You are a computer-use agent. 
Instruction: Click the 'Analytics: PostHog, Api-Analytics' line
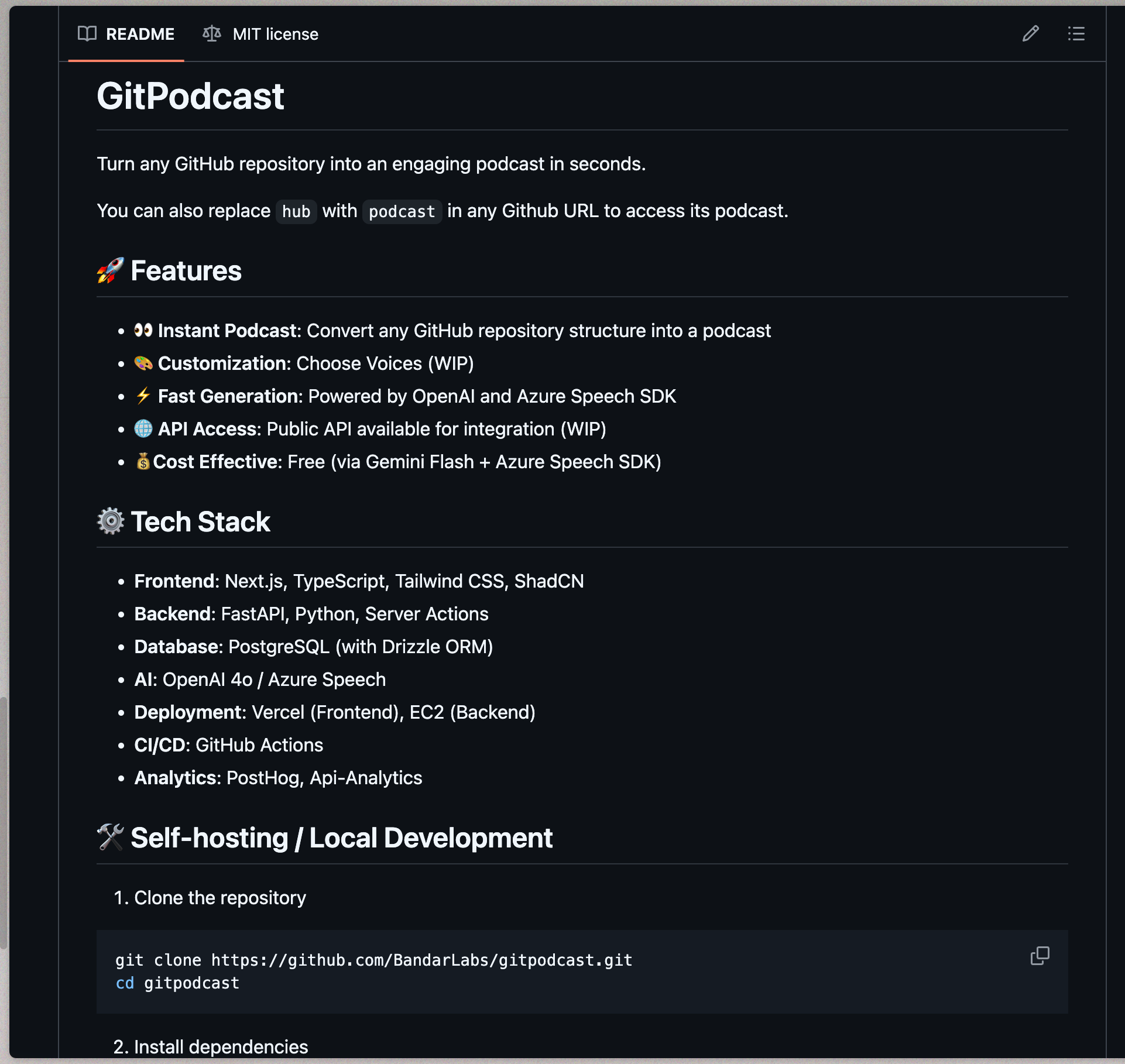(x=278, y=778)
